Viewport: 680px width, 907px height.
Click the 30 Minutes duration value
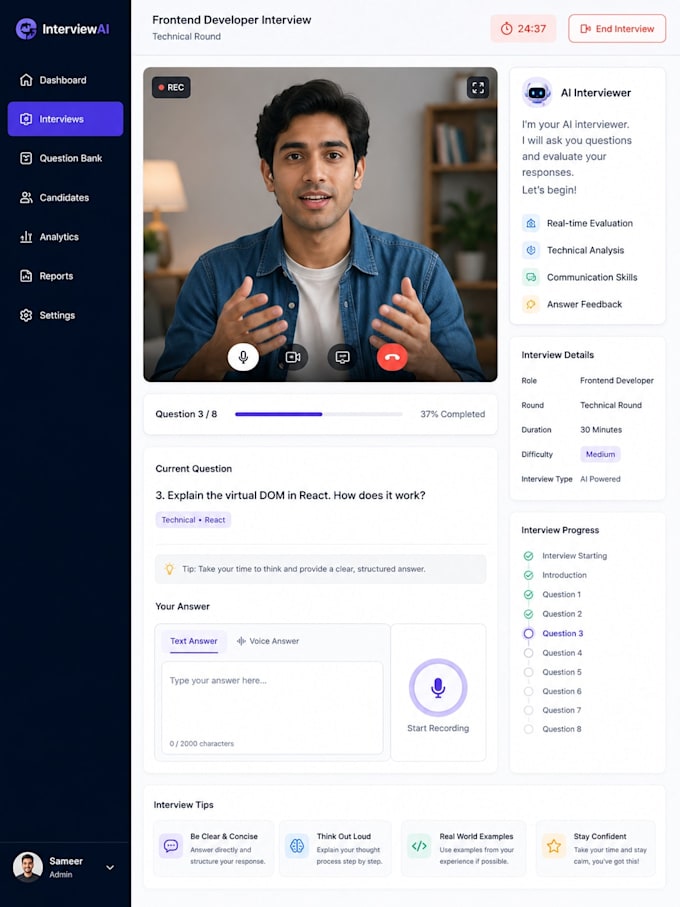[601, 430]
